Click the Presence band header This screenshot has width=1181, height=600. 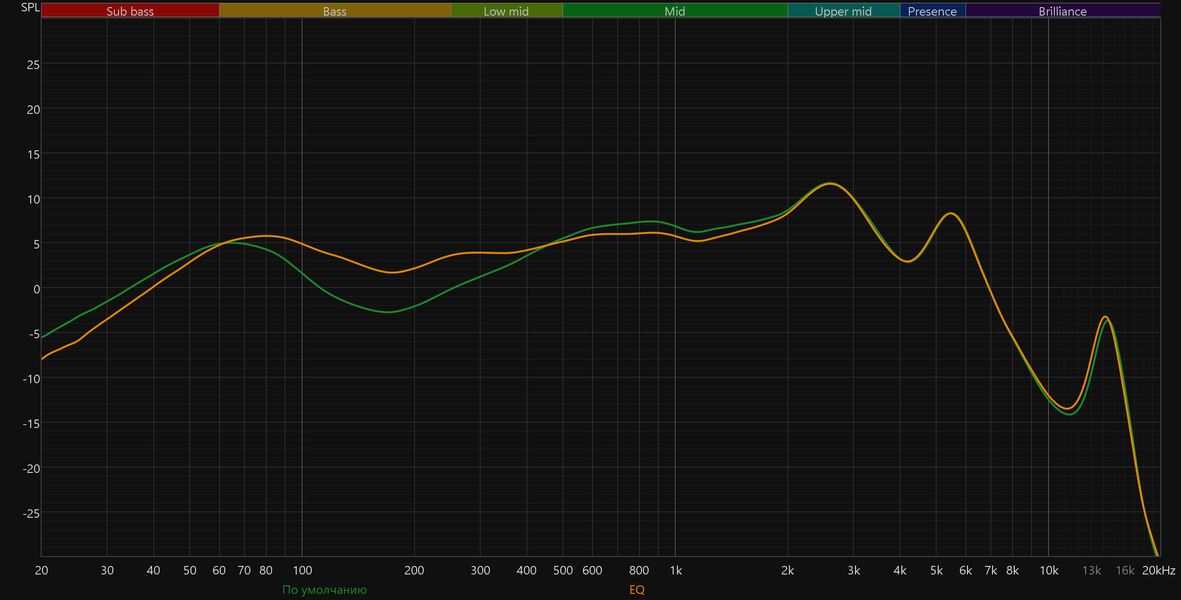click(932, 11)
